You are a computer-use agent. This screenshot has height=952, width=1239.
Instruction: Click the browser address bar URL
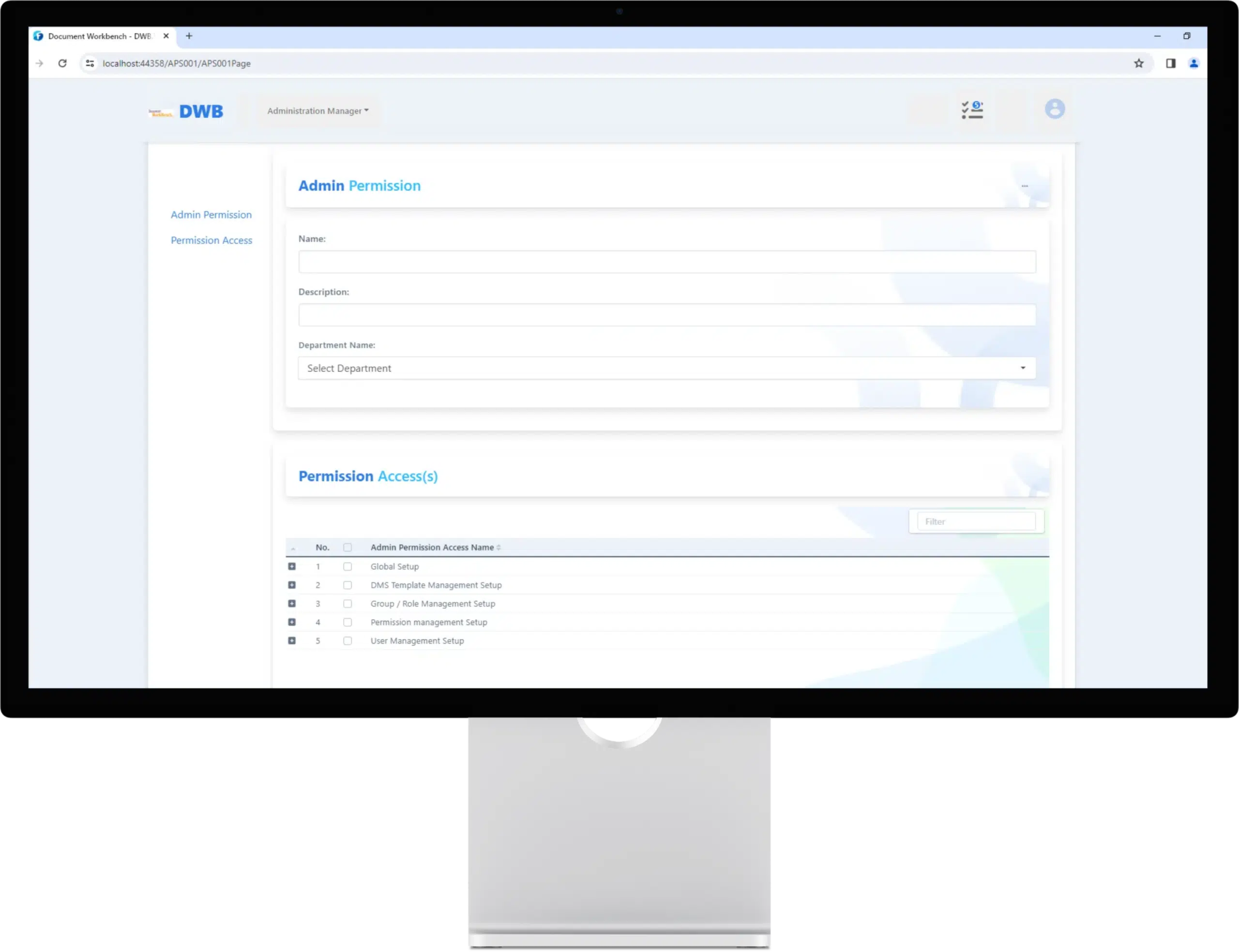point(176,63)
